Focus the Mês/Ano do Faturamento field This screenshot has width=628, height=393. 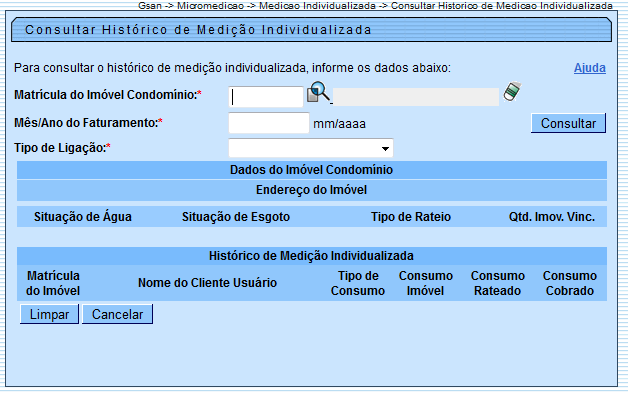click(269, 123)
